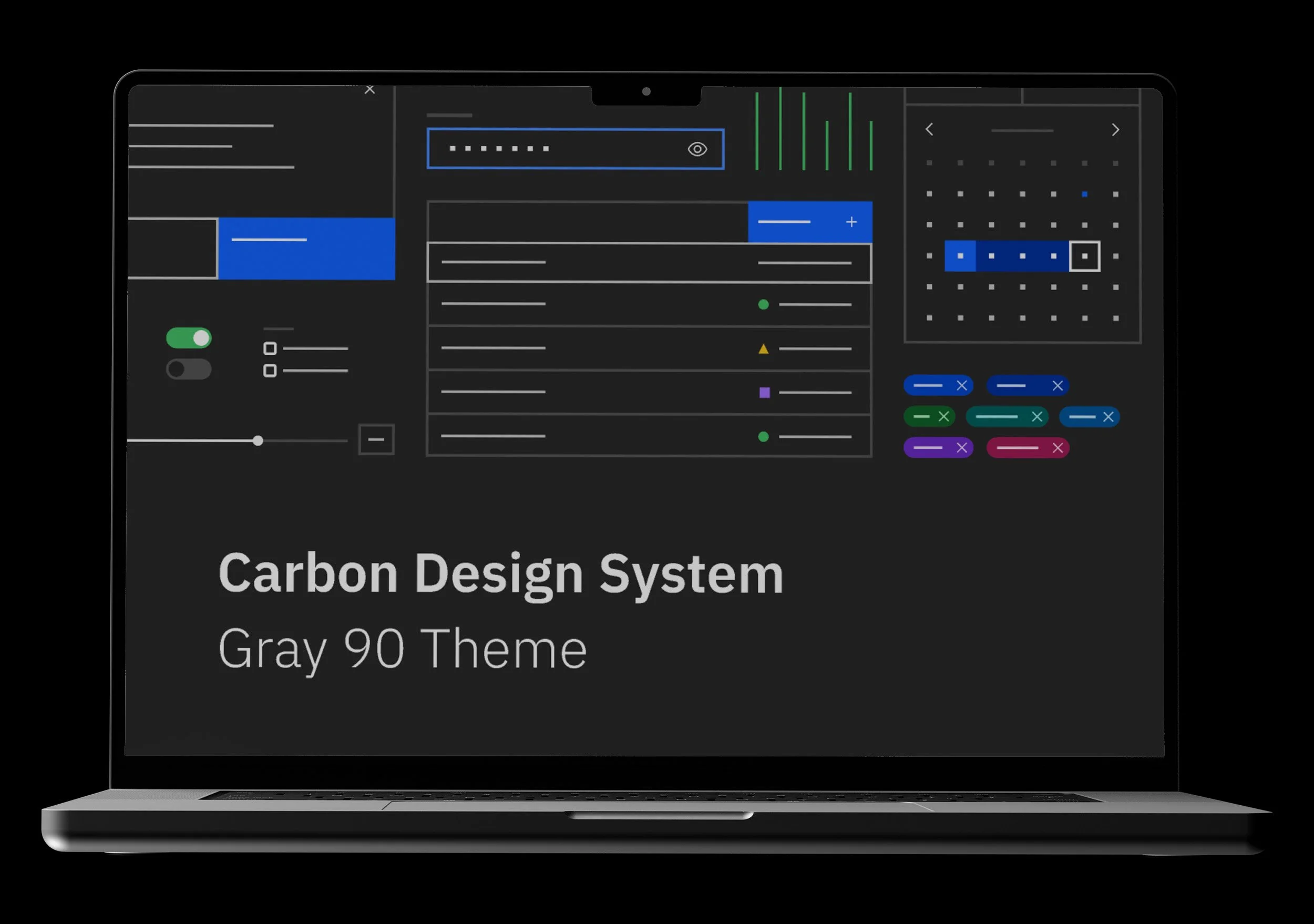The image size is (1314, 924).
Task: Click the outlined secondary button beside blue button
Action: [x=172, y=248]
